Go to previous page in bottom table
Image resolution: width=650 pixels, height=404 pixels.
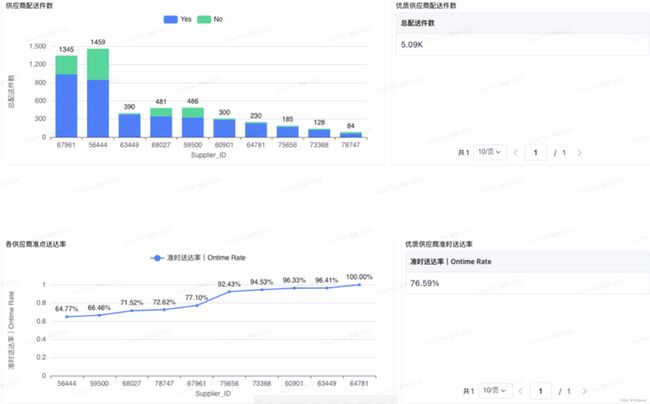[520, 391]
